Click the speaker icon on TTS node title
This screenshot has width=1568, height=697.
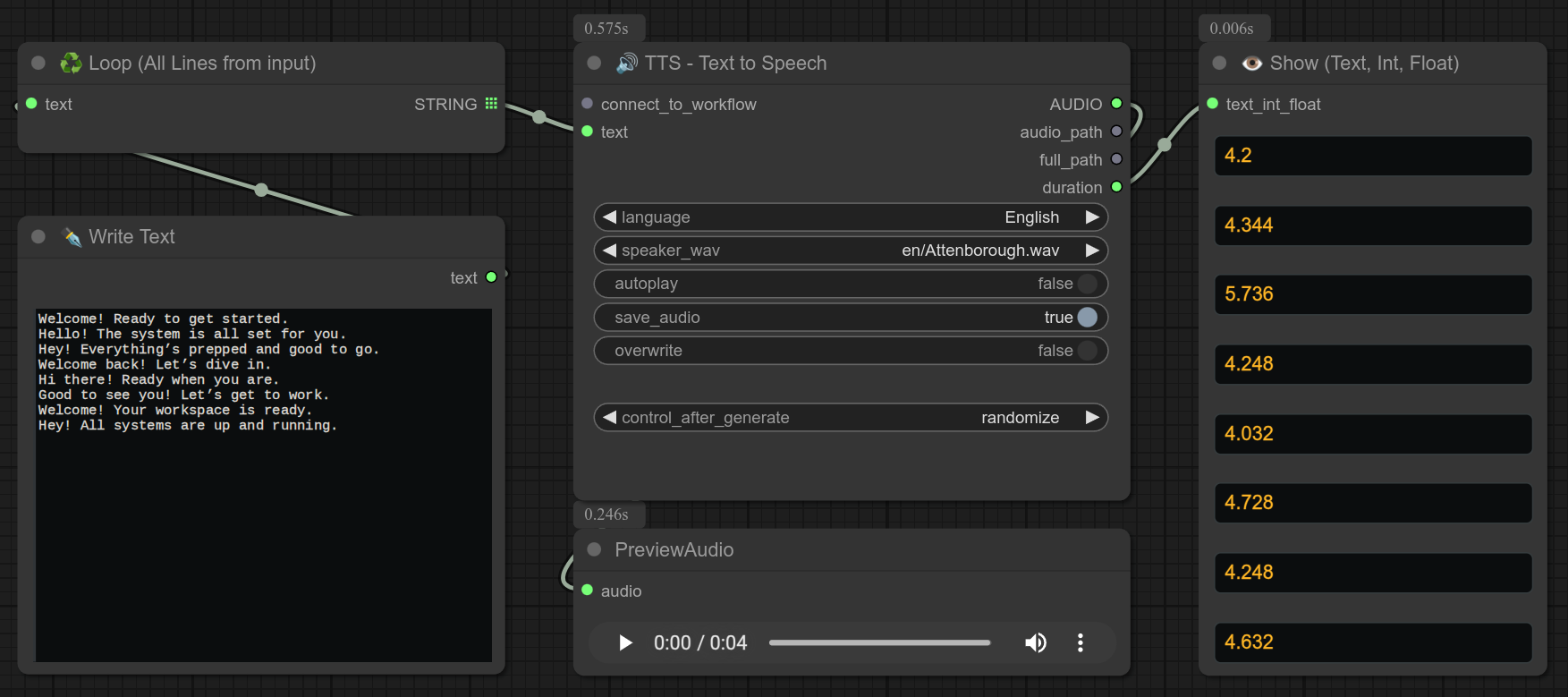point(627,63)
